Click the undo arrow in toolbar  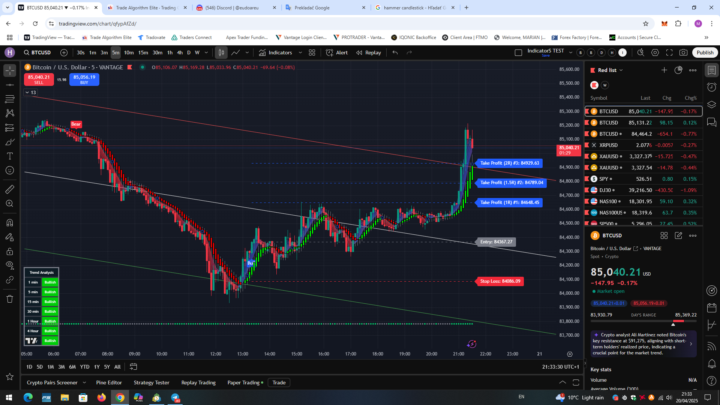pyautogui.click(x=395, y=53)
